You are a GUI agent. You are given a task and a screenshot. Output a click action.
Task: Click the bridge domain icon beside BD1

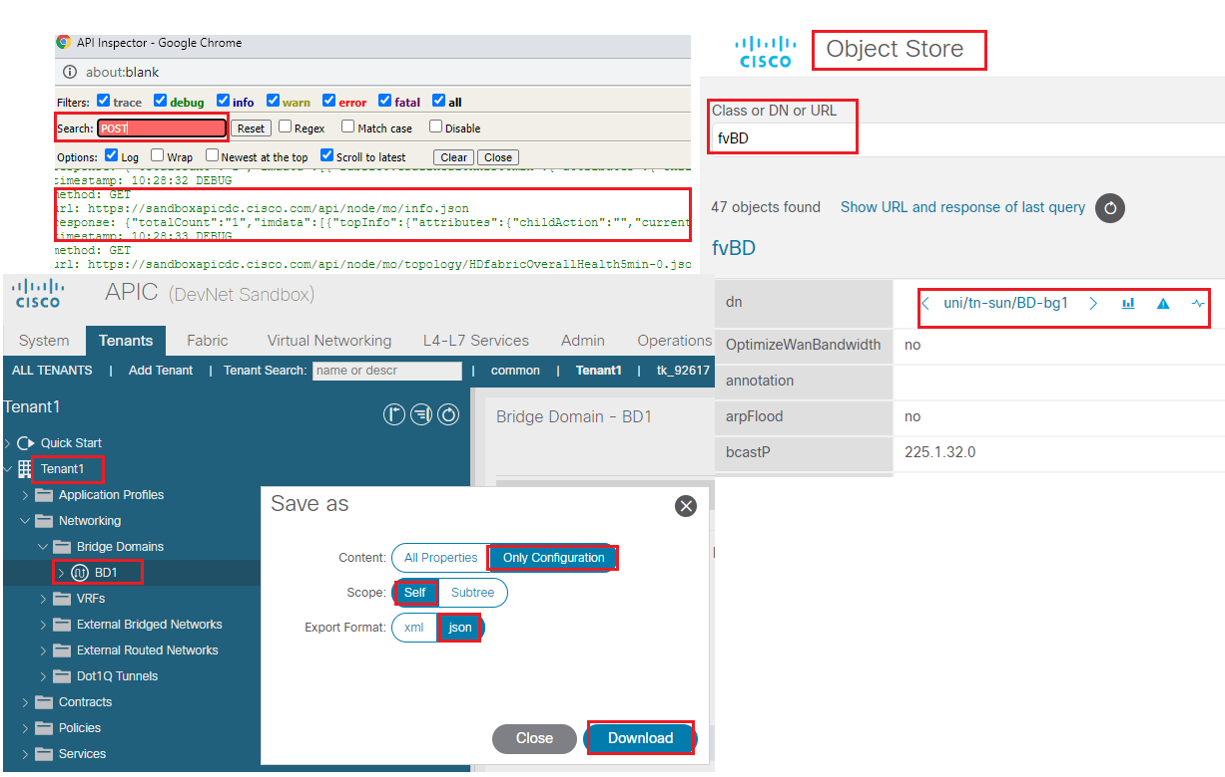80,573
